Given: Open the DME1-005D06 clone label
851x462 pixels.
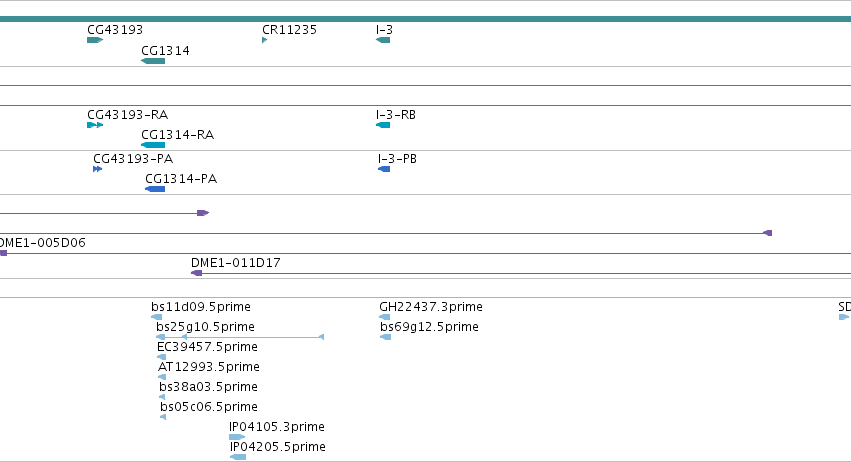Looking at the screenshot, I should (x=42, y=243).
